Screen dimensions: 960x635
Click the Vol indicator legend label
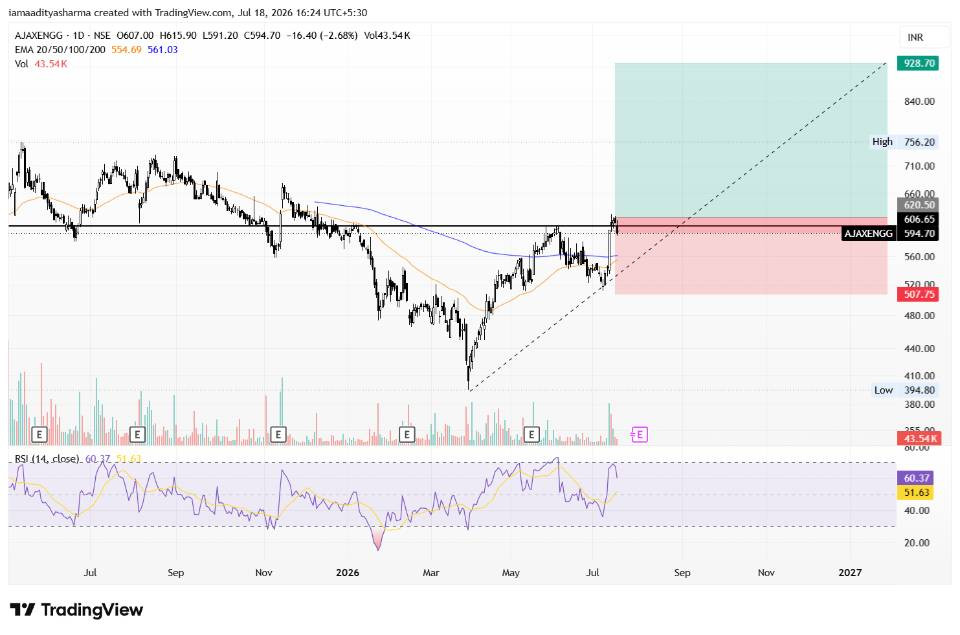tap(21, 64)
